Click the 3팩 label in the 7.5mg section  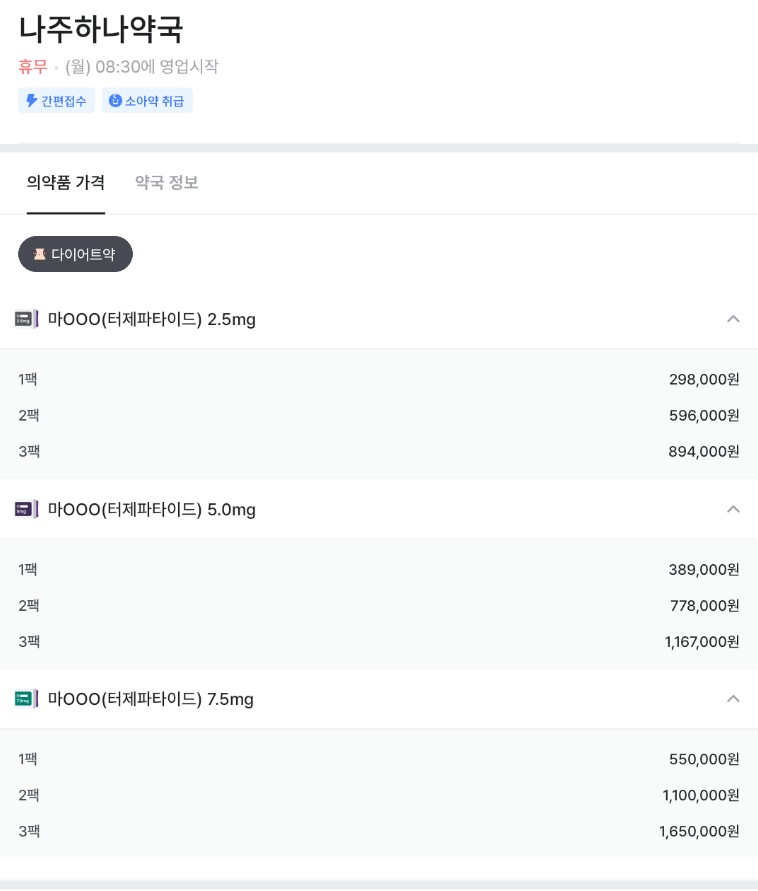coord(29,832)
